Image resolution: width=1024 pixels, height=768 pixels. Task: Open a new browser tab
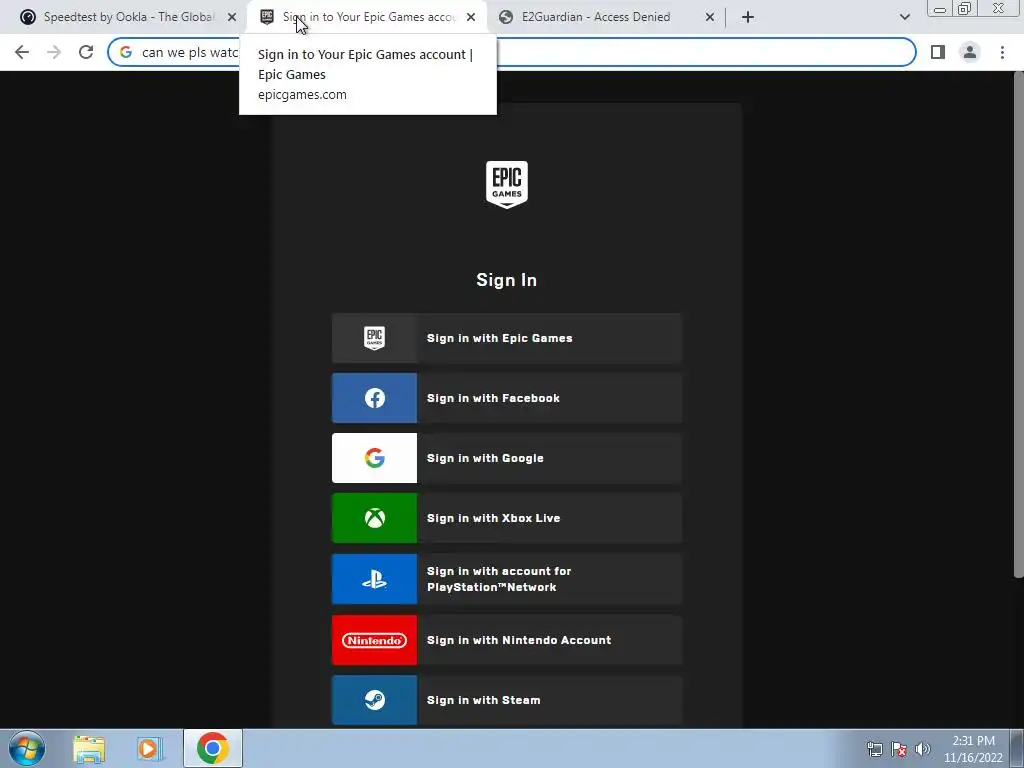pos(748,17)
